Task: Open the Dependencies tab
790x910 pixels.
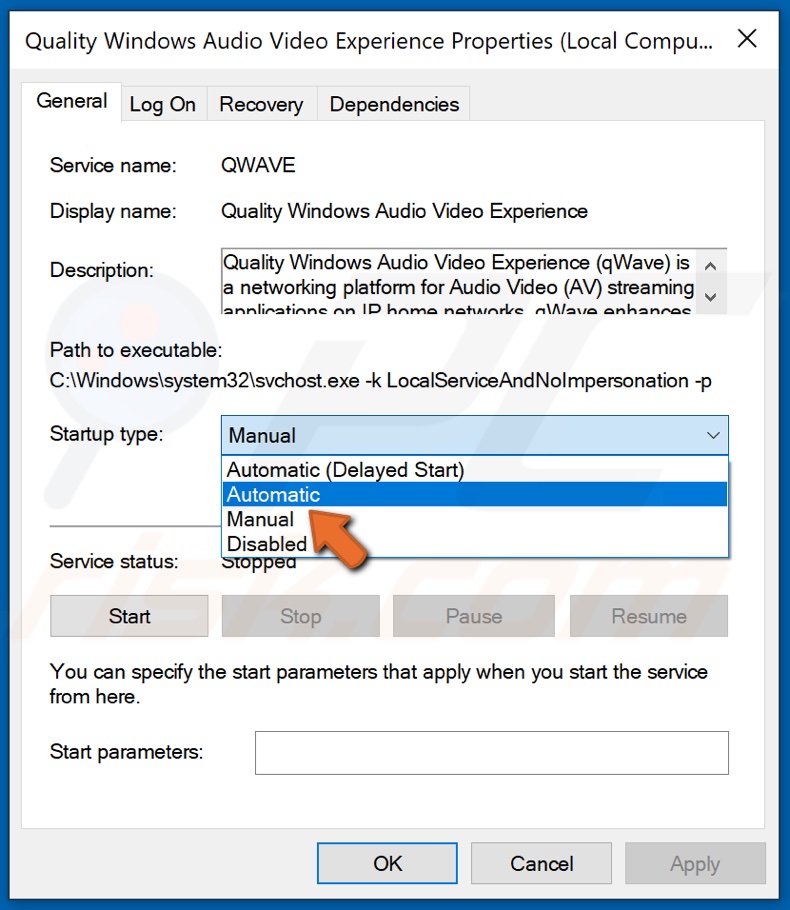Action: pos(394,104)
